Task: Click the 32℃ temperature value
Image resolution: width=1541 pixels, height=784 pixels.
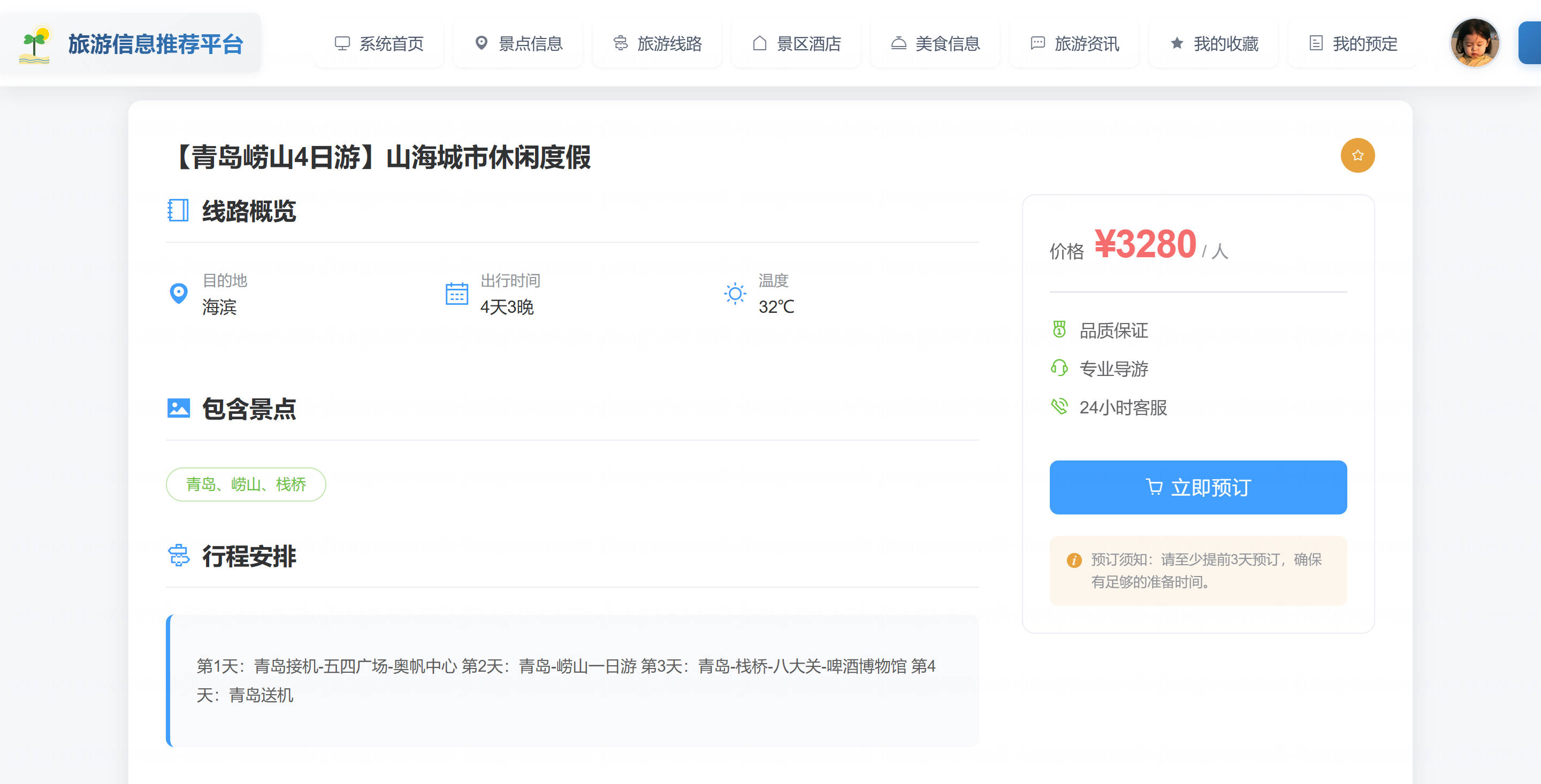Action: pos(776,307)
